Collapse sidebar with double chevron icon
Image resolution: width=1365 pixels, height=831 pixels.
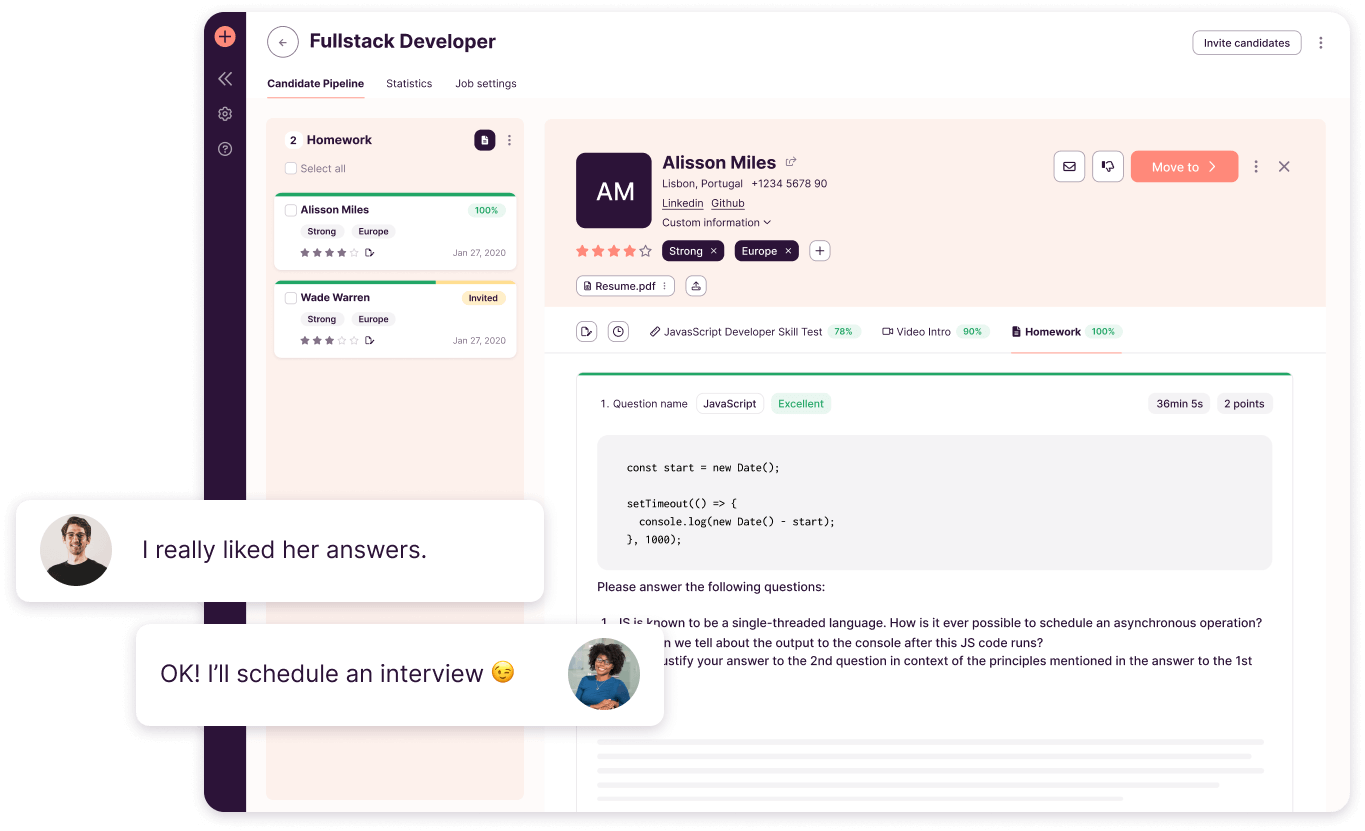225,78
